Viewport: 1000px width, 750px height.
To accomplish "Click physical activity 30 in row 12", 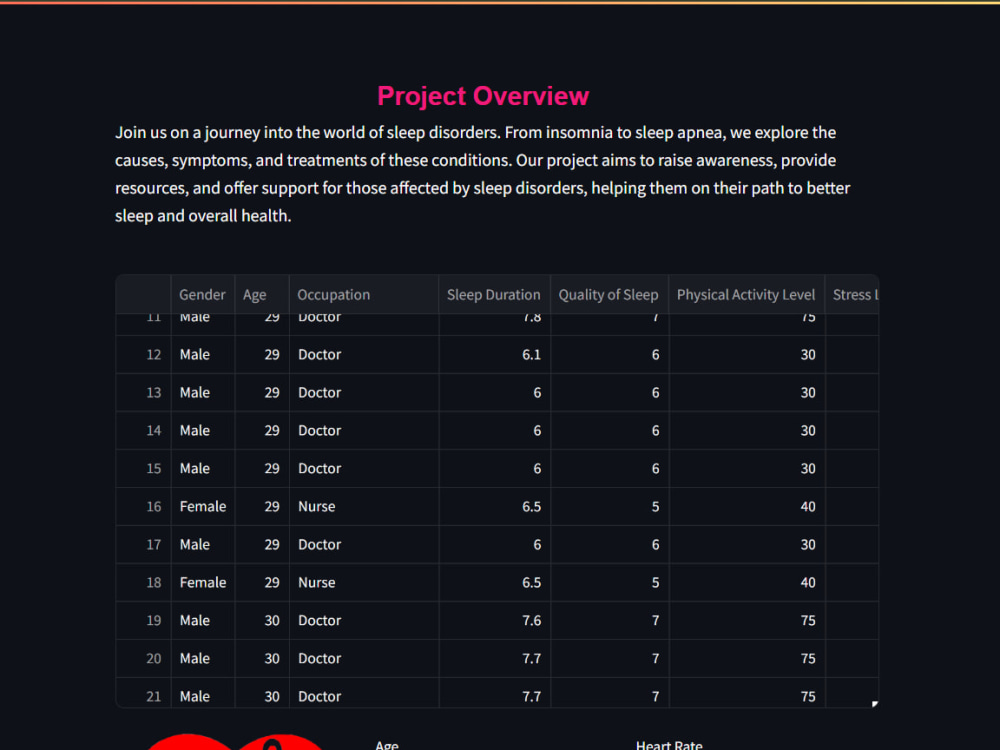I will 747,355.
